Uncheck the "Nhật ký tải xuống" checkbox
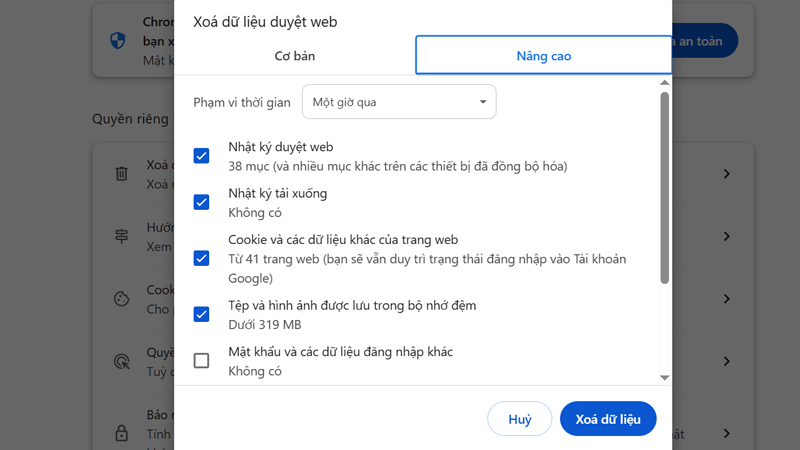Viewport: 800px width, 450px height. (x=201, y=202)
